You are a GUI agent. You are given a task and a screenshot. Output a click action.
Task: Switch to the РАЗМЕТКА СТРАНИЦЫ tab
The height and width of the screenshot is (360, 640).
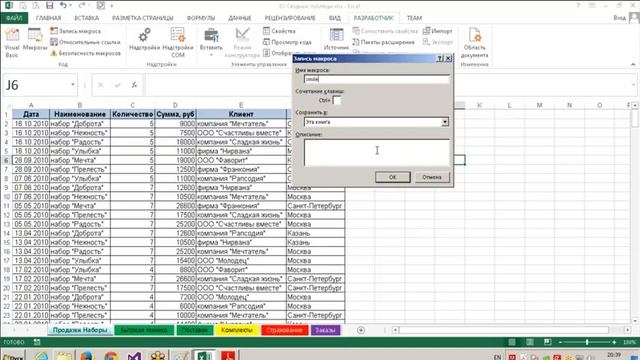click(142, 18)
